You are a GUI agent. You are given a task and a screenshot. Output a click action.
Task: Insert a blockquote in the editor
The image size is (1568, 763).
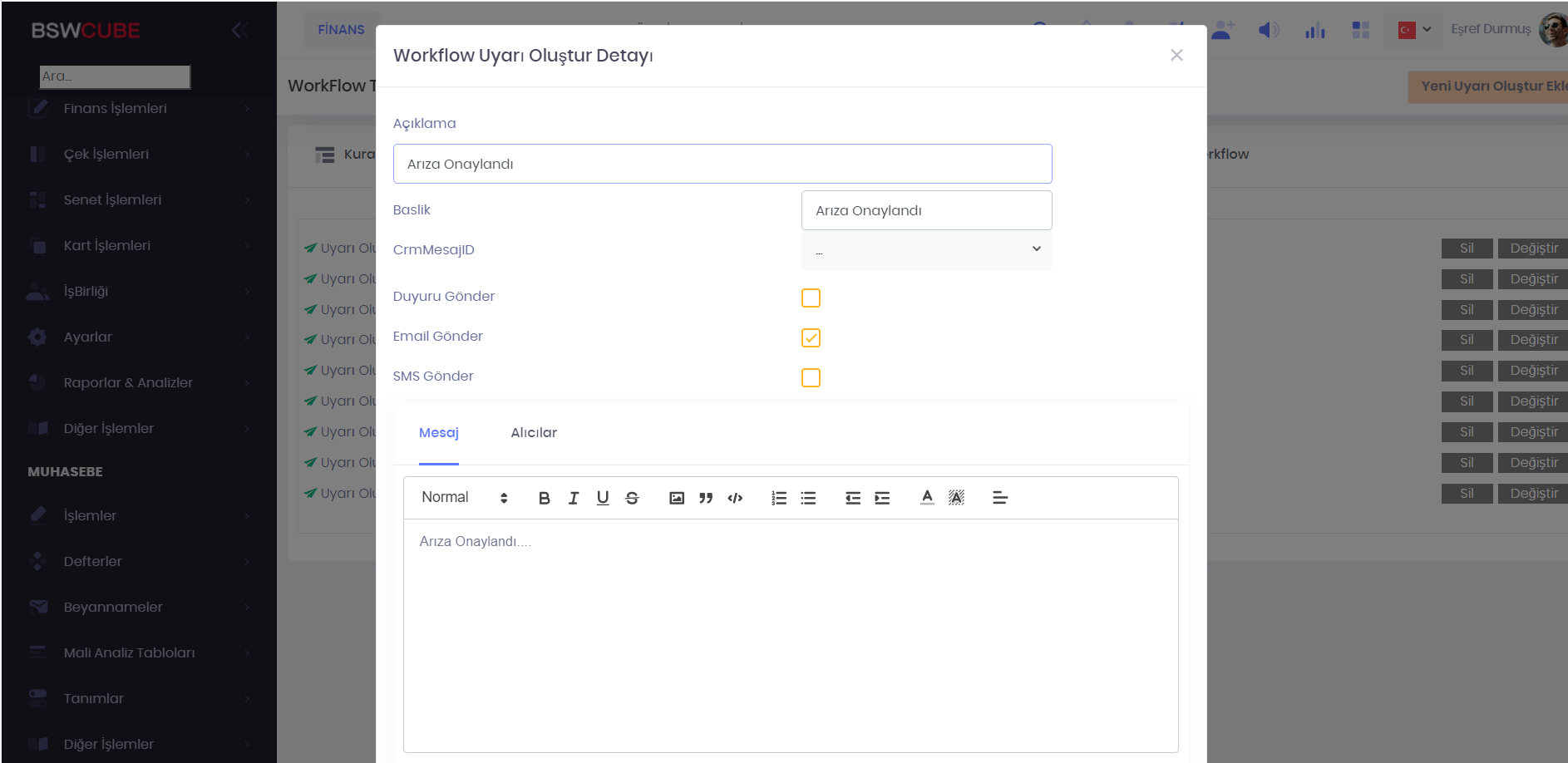point(706,498)
